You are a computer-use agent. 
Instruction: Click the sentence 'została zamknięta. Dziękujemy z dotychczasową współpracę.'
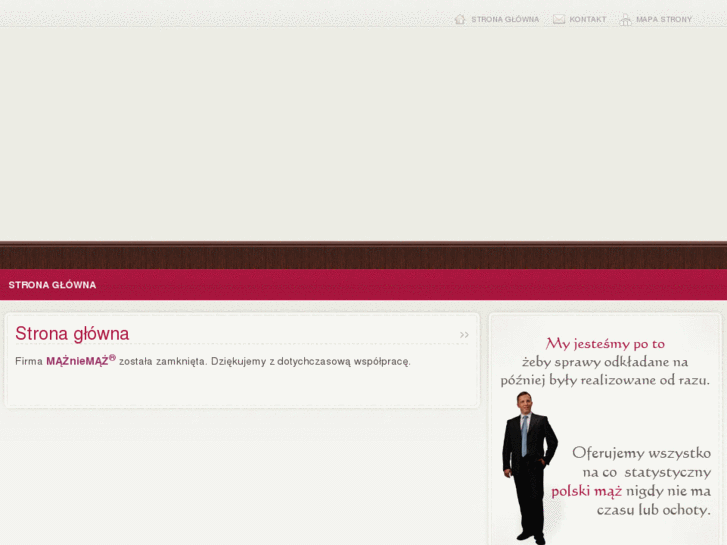(x=265, y=361)
